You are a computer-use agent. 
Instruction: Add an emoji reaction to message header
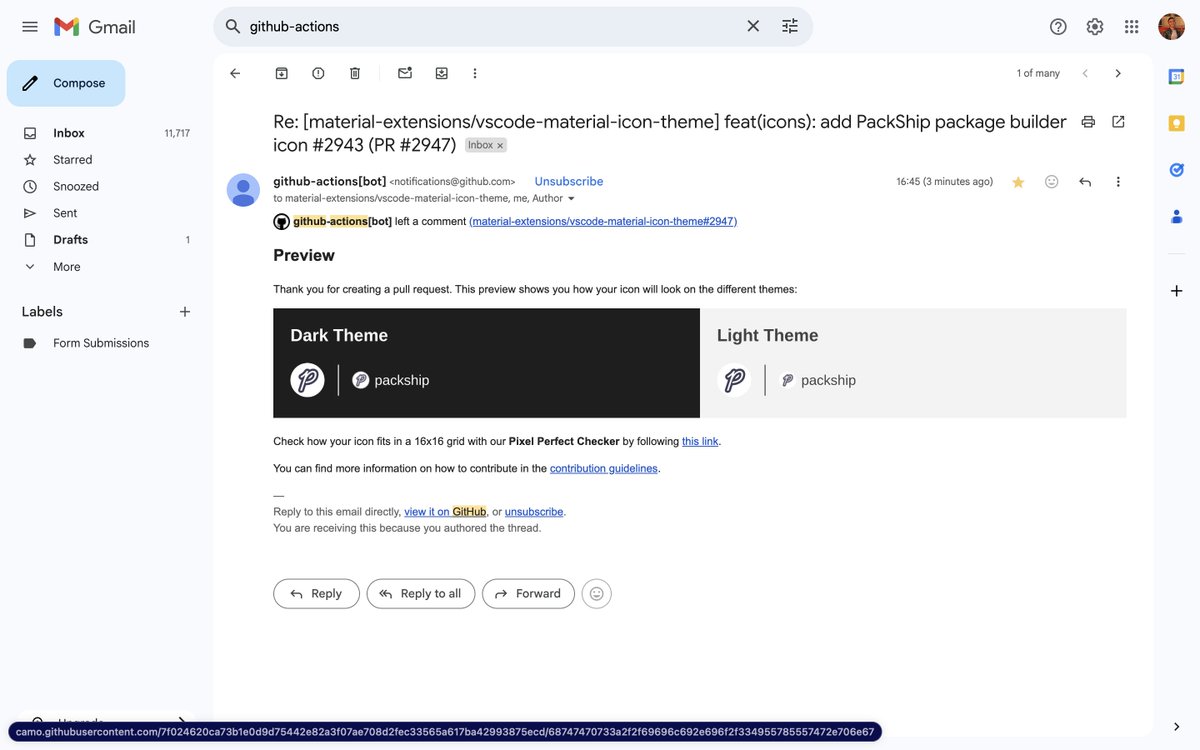(x=1052, y=182)
